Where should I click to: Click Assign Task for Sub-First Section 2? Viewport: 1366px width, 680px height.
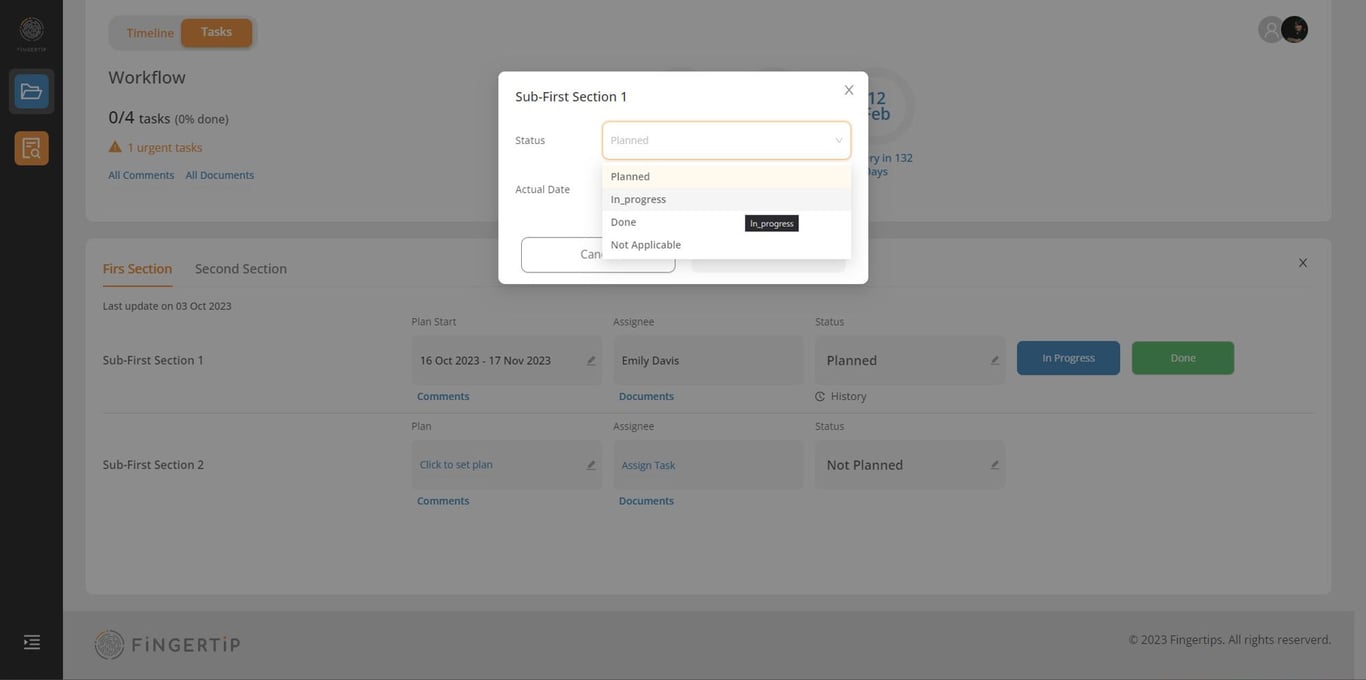tap(648, 465)
